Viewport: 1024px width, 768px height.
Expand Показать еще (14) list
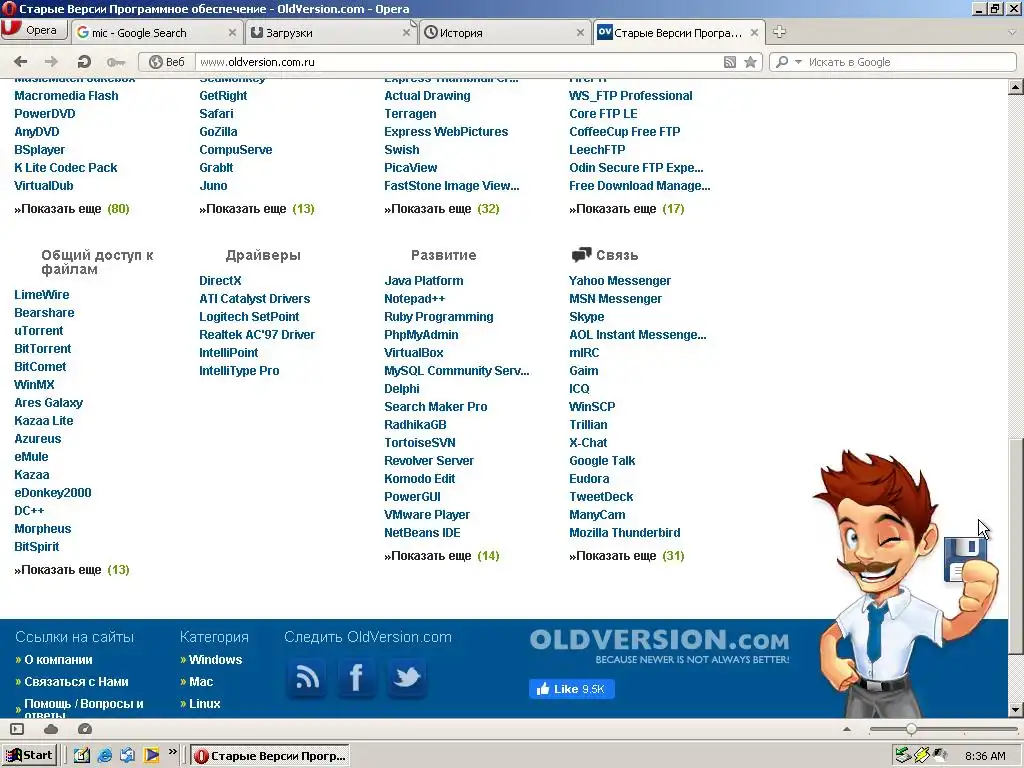tap(441, 556)
